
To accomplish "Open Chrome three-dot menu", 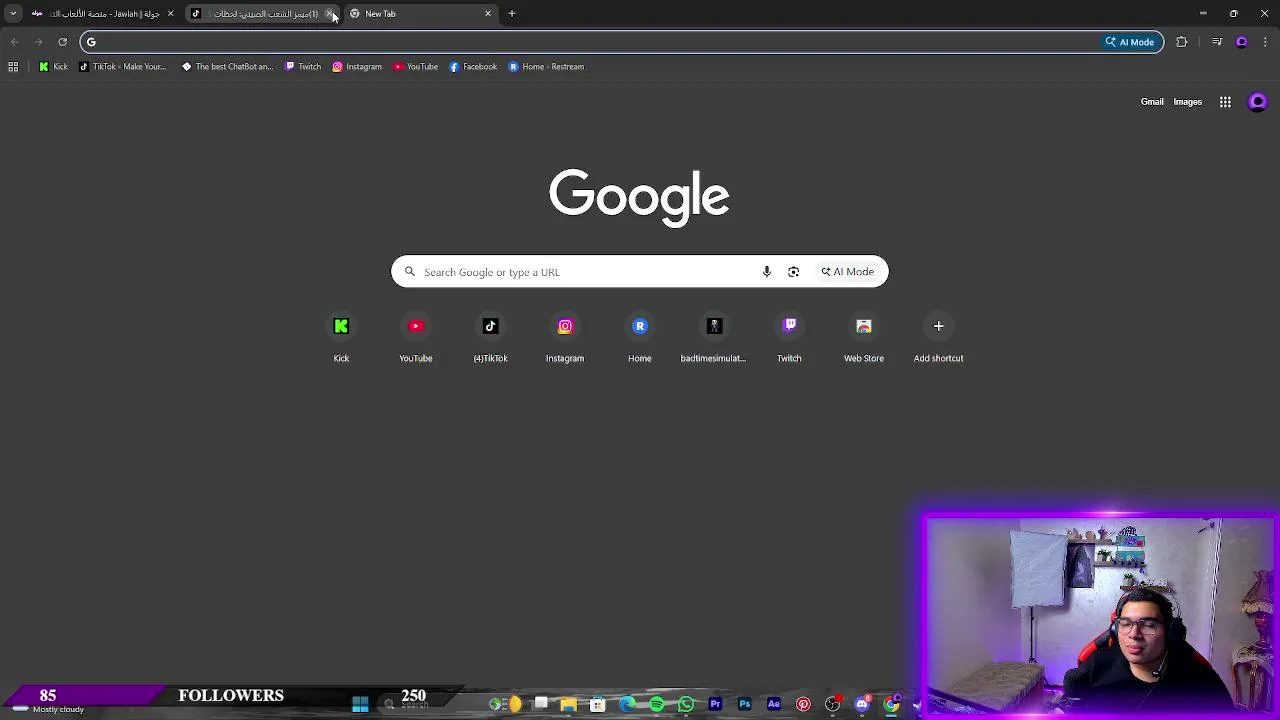I will pyautogui.click(x=1265, y=42).
